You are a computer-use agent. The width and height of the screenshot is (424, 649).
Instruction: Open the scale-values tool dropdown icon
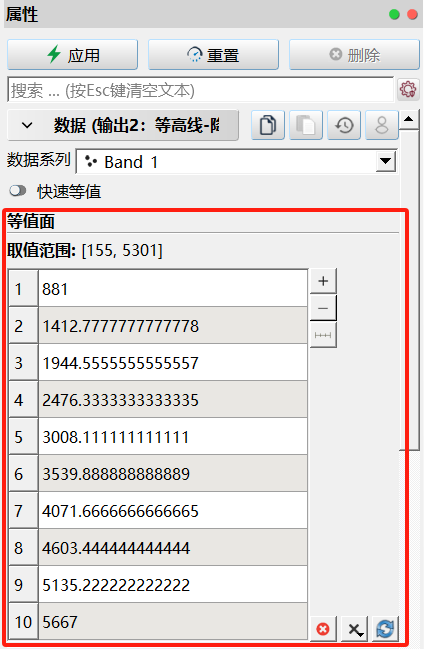(354, 629)
